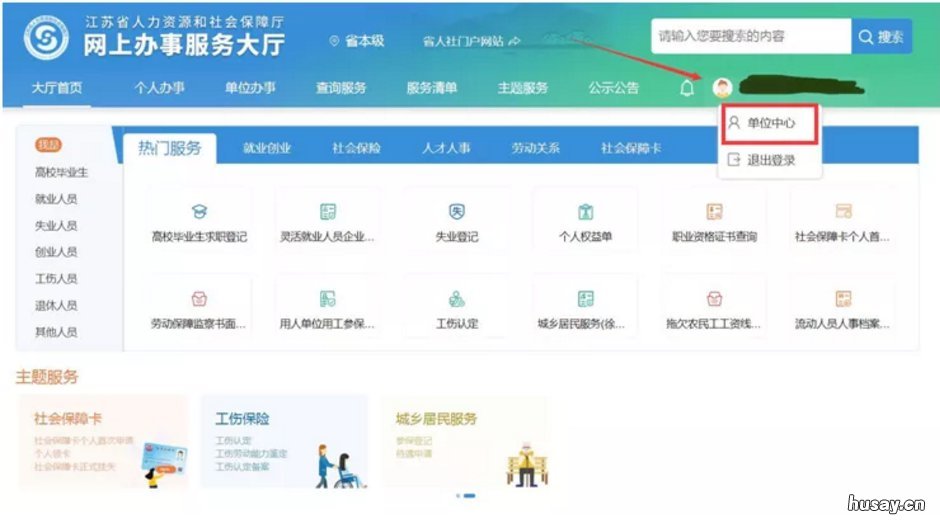Screen dimensions: 940x521
Task: Open the 个人办事 nav item
Action: 159,88
